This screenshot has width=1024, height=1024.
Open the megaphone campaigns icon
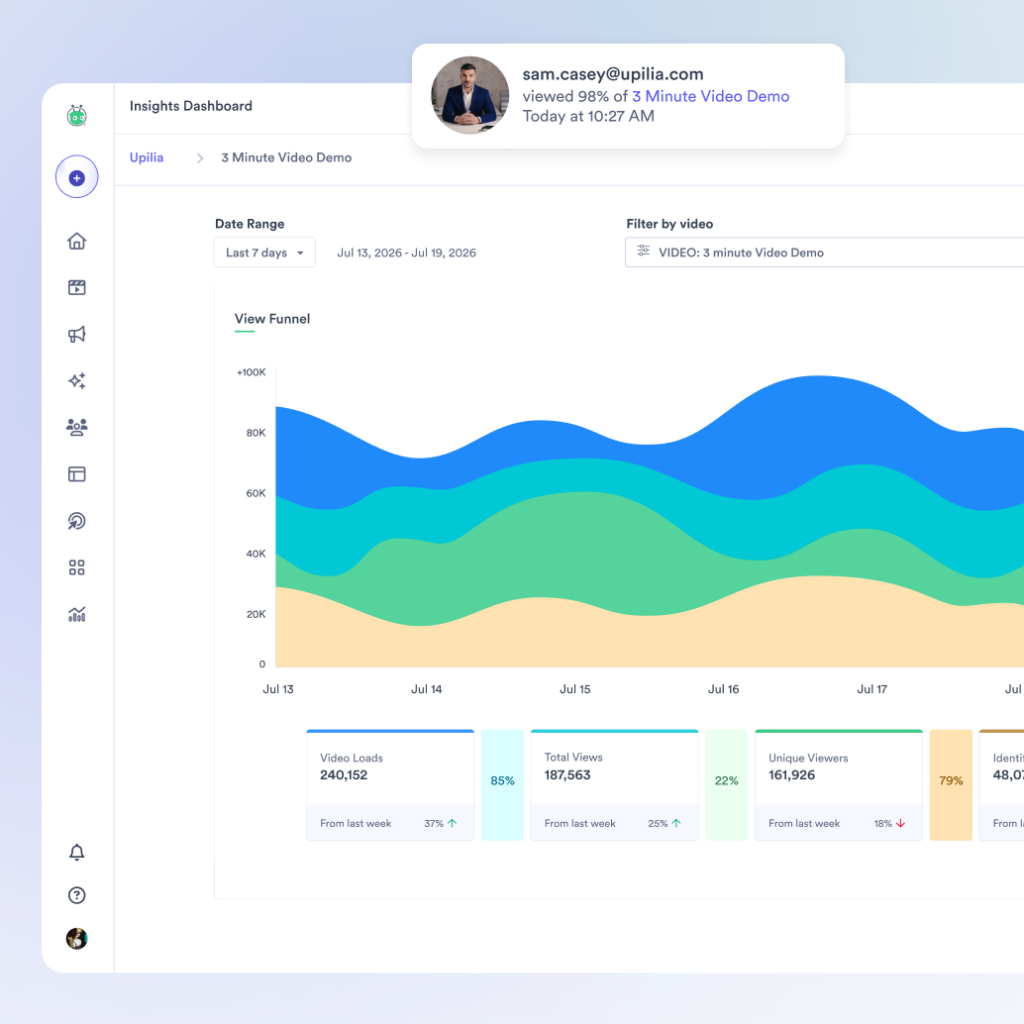(x=76, y=334)
